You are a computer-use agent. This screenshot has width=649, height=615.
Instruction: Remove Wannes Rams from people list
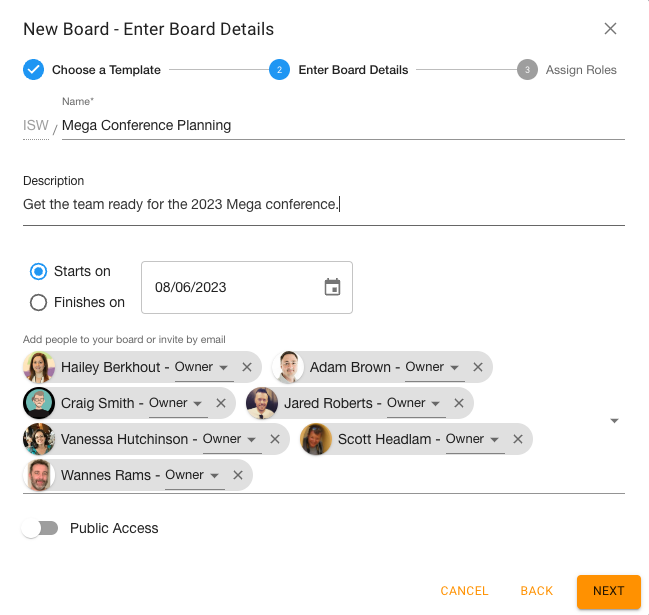click(x=238, y=475)
